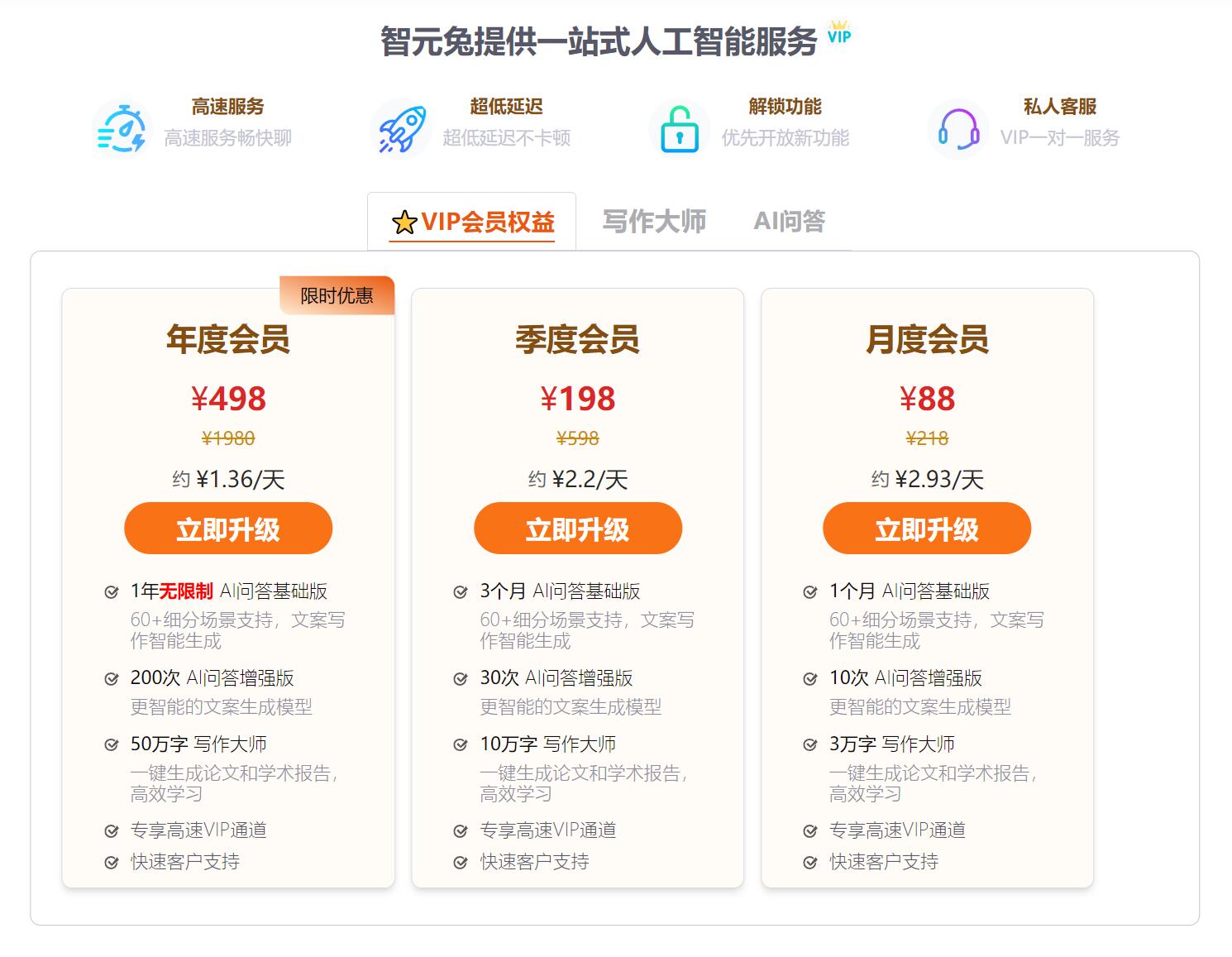Click the rocket icon for 超低延迟
This screenshot has height=957, width=1232.
pyautogui.click(x=401, y=128)
